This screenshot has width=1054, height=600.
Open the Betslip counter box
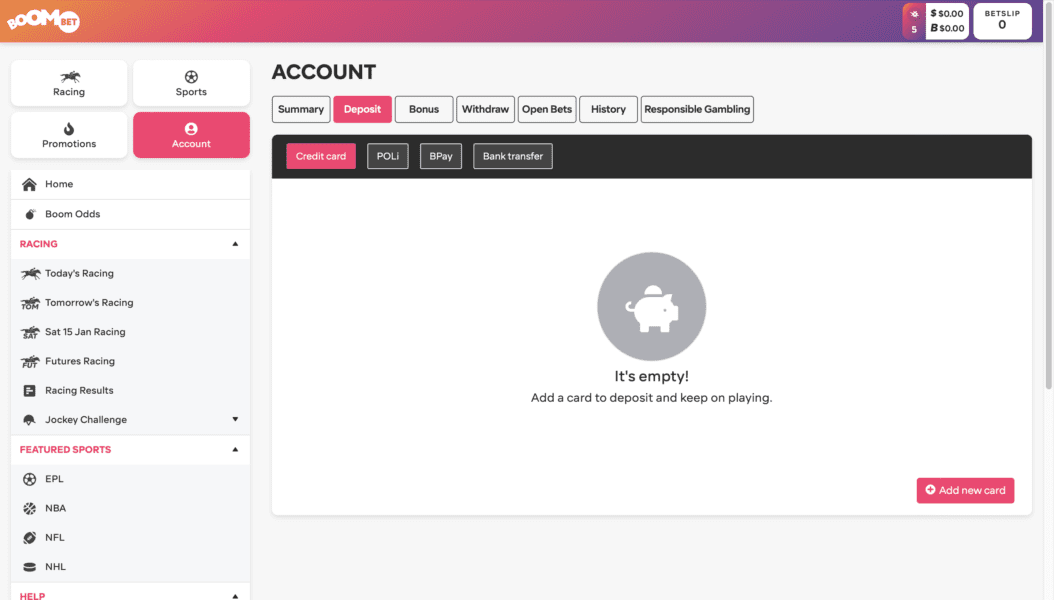[x=1002, y=21]
